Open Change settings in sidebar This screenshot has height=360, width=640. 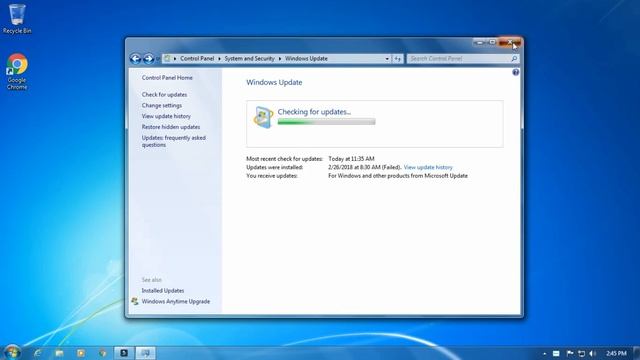click(162, 105)
